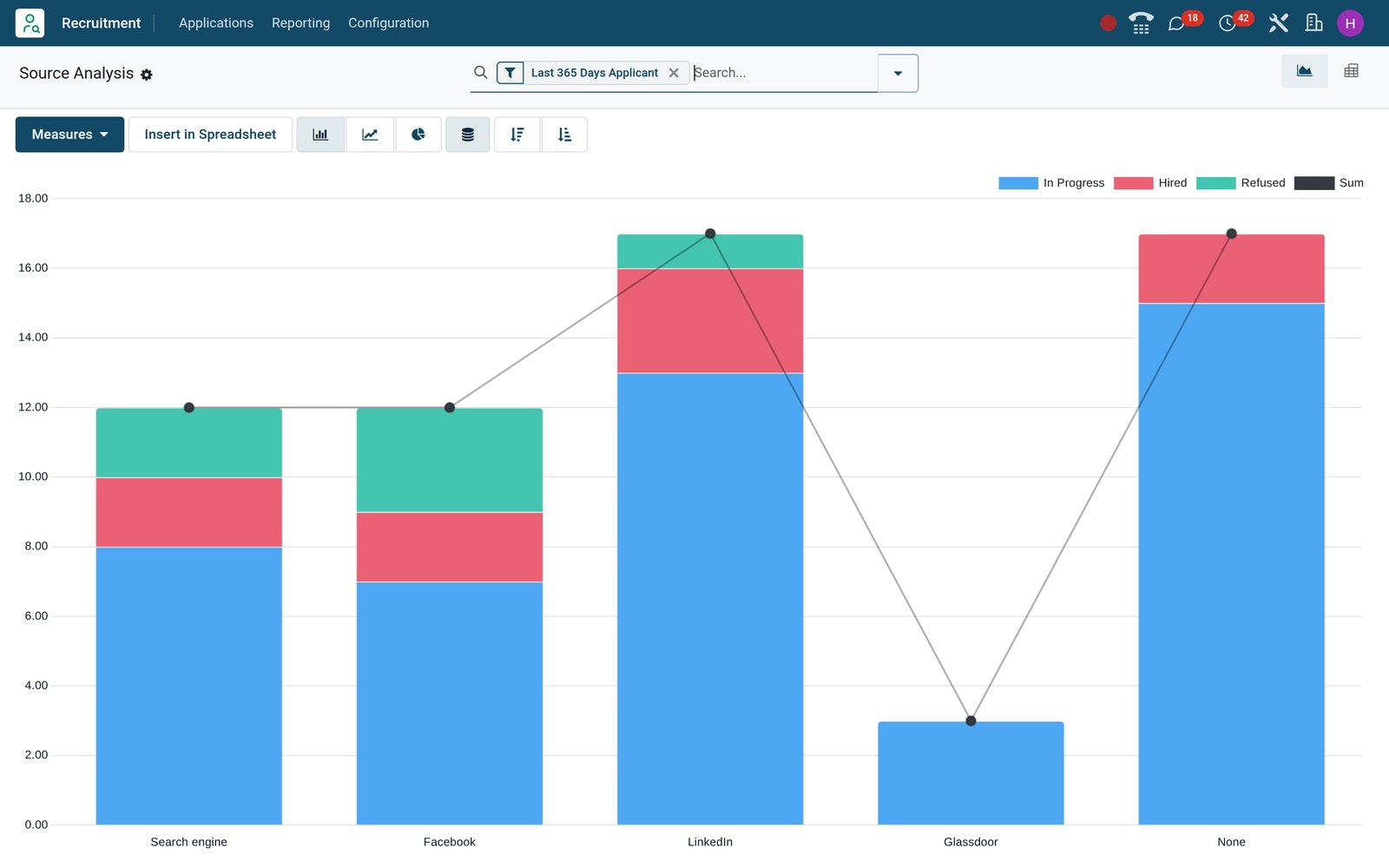1389x868 pixels.
Task: Click the Search engine In Progress bar segment
Action: click(x=188, y=686)
